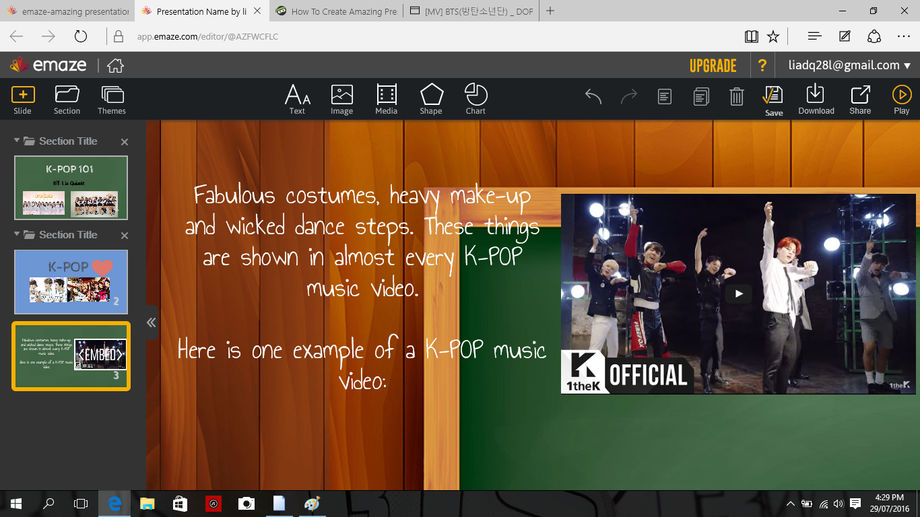Add a Shape
The height and width of the screenshot is (517, 920).
point(431,99)
